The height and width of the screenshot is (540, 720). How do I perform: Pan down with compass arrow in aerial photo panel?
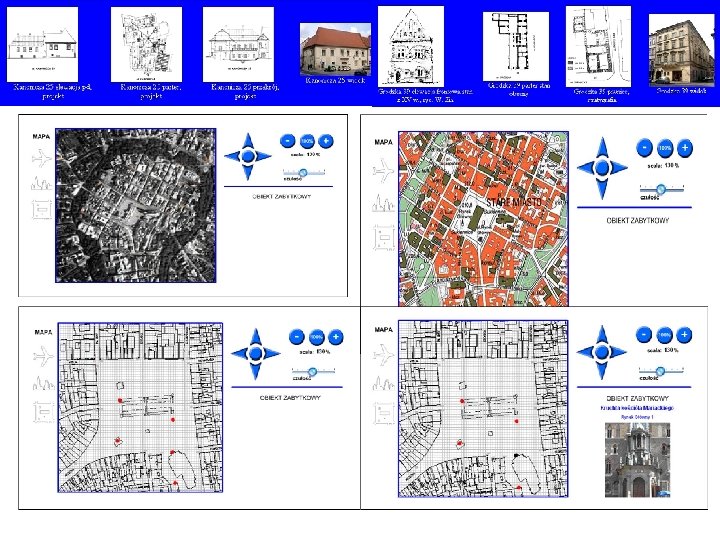click(x=248, y=173)
